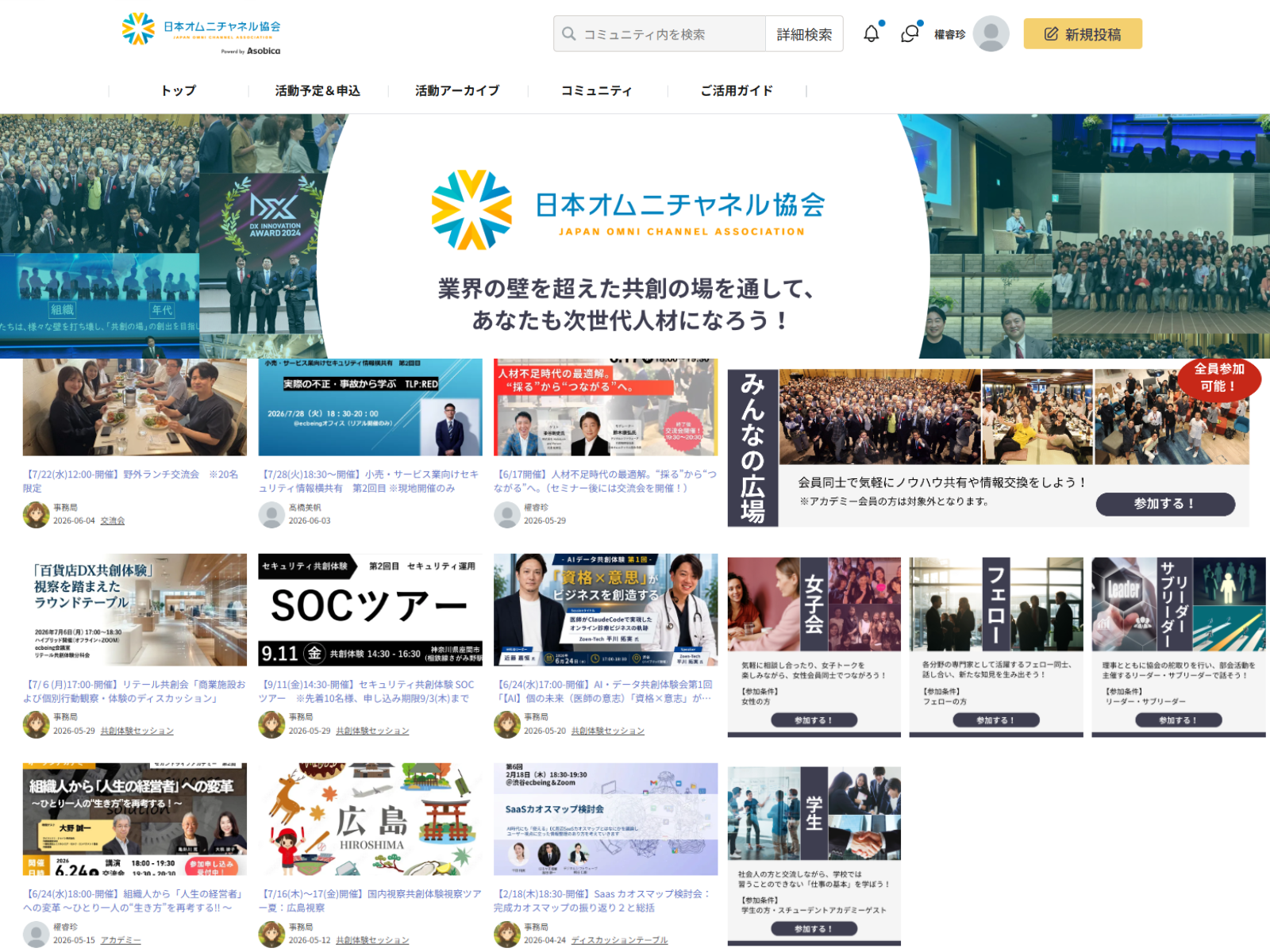This screenshot has height=952, width=1270.
Task: Click the SaaSカオスマップ検討会 thumbnail
Action: pyautogui.click(x=606, y=820)
